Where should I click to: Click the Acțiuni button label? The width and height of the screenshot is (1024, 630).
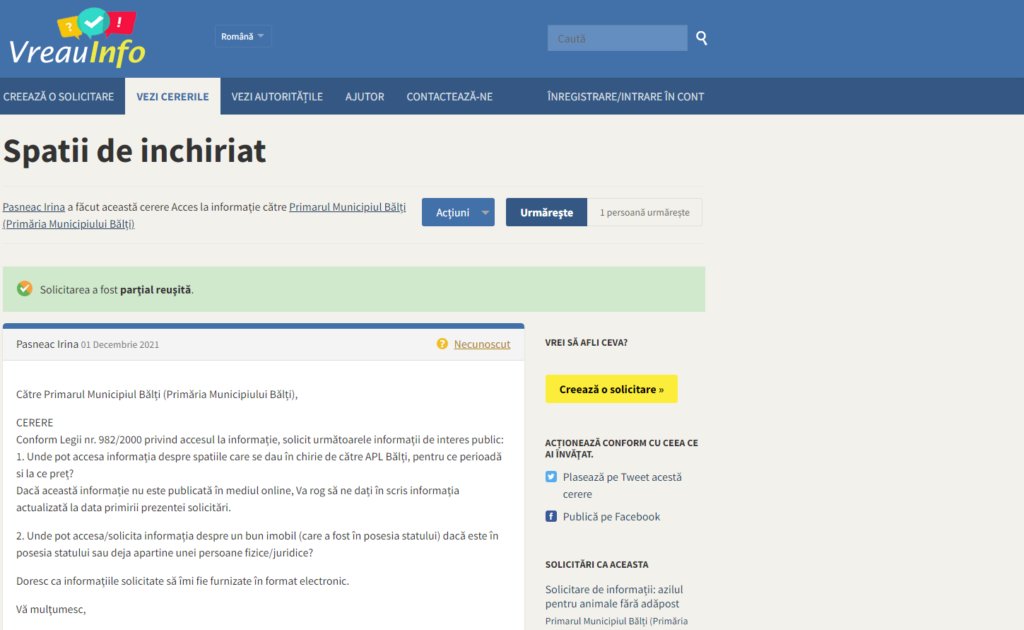pos(453,213)
